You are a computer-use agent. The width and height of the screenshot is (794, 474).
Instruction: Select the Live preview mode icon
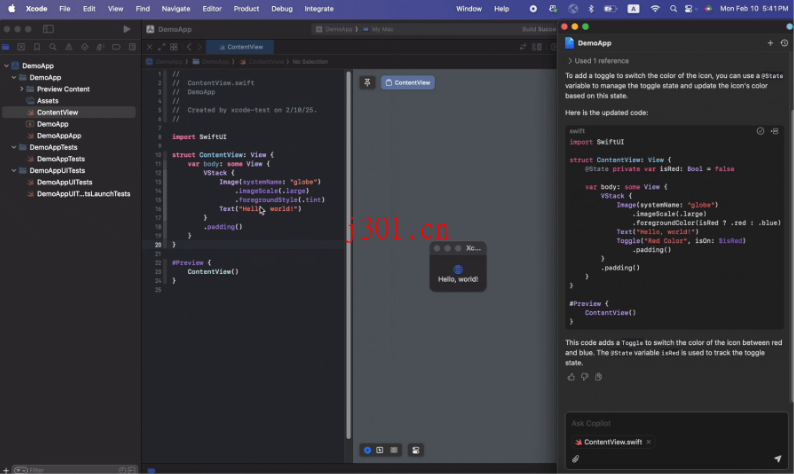click(x=367, y=450)
